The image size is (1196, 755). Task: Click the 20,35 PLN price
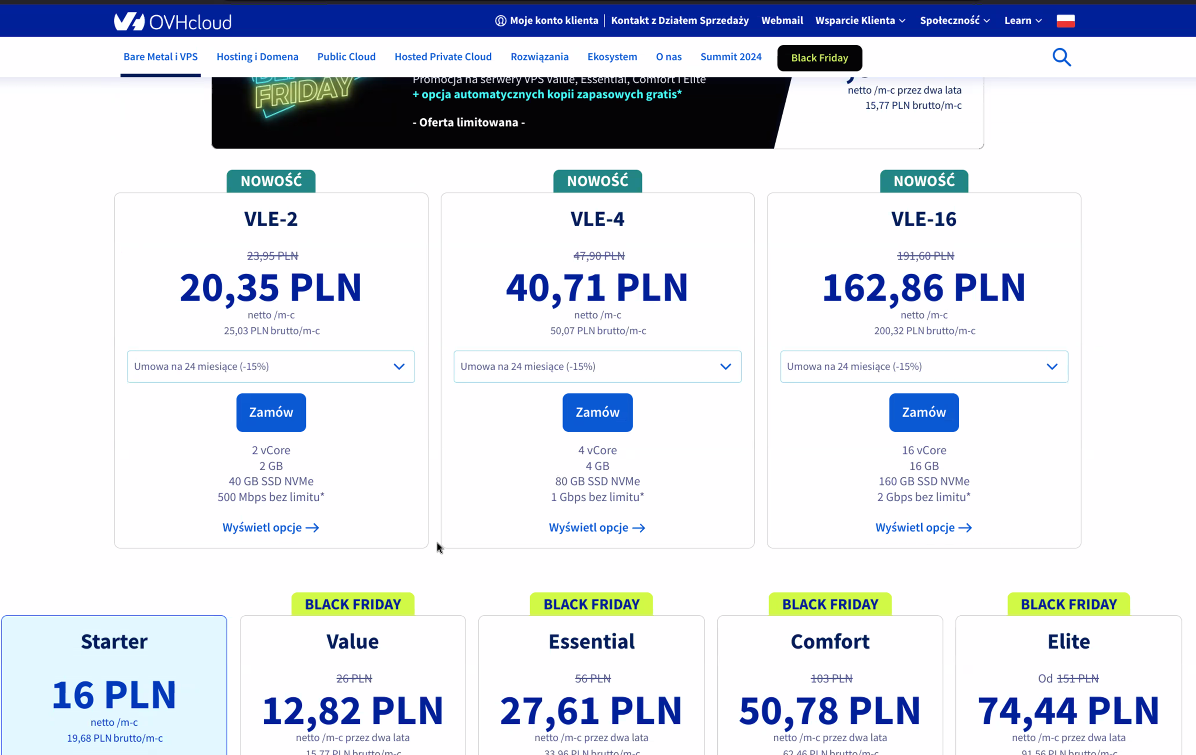[x=271, y=288]
